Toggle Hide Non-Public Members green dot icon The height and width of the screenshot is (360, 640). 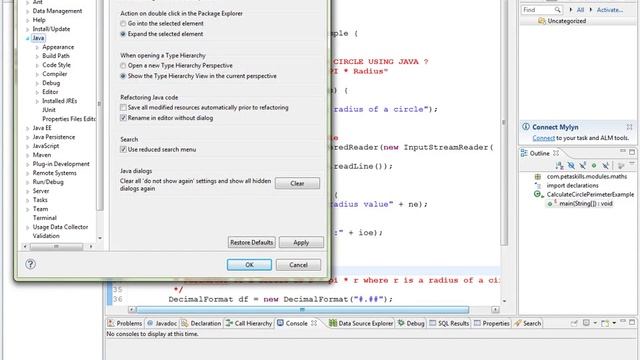(594, 165)
